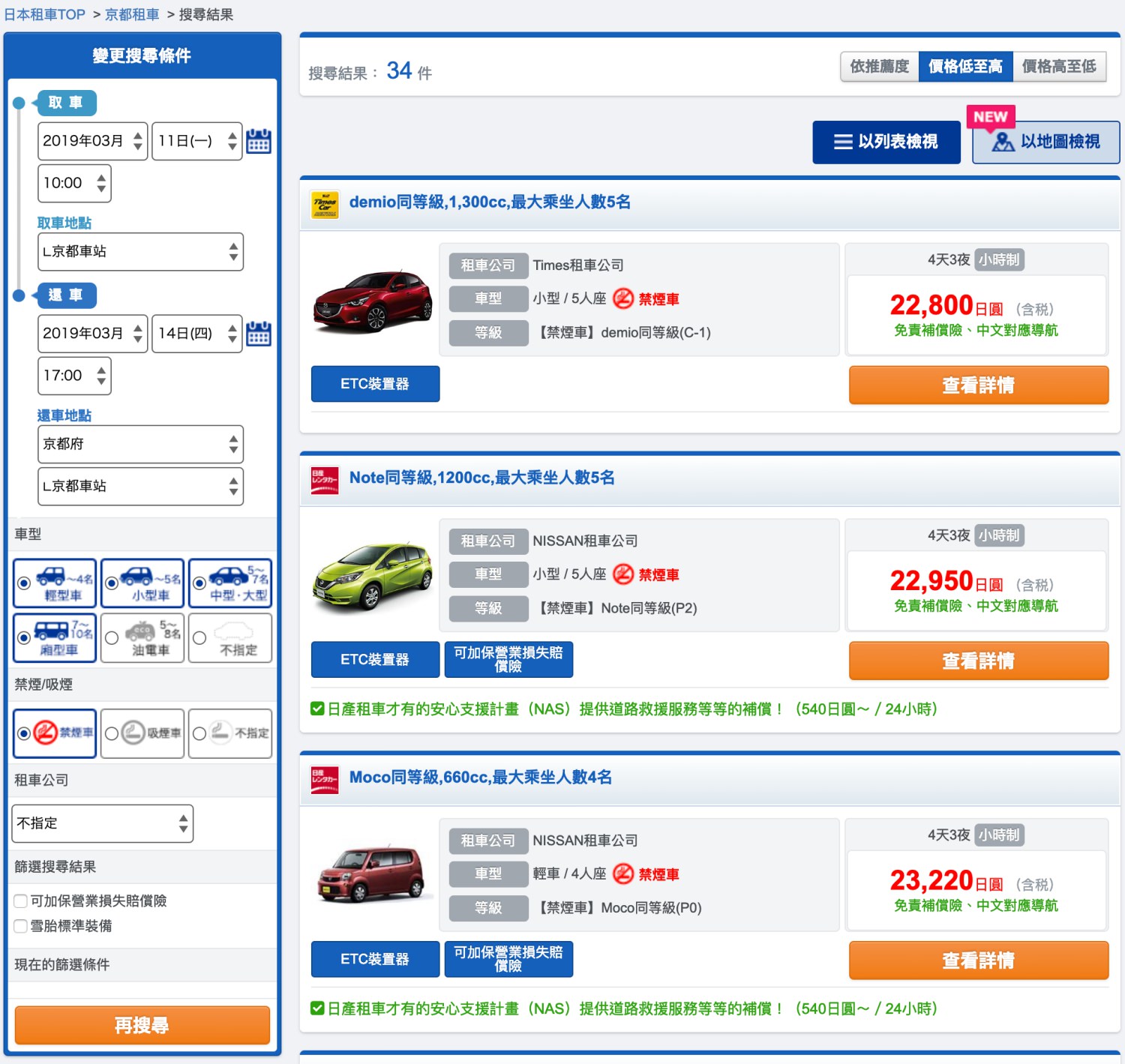The image size is (1125, 1064).
Task: Click the Times Car logo icon
Action: click(x=325, y=205)
